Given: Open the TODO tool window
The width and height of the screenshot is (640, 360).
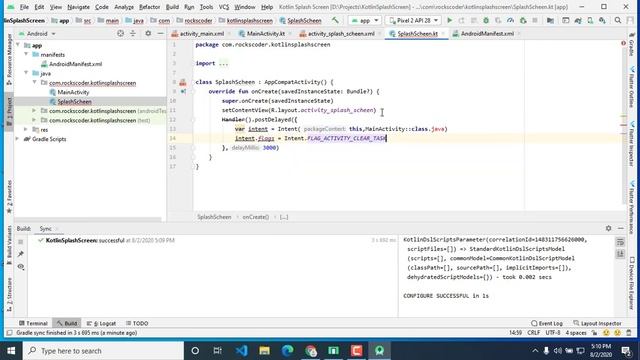Looking at the screenshot, I should point(137,323).
